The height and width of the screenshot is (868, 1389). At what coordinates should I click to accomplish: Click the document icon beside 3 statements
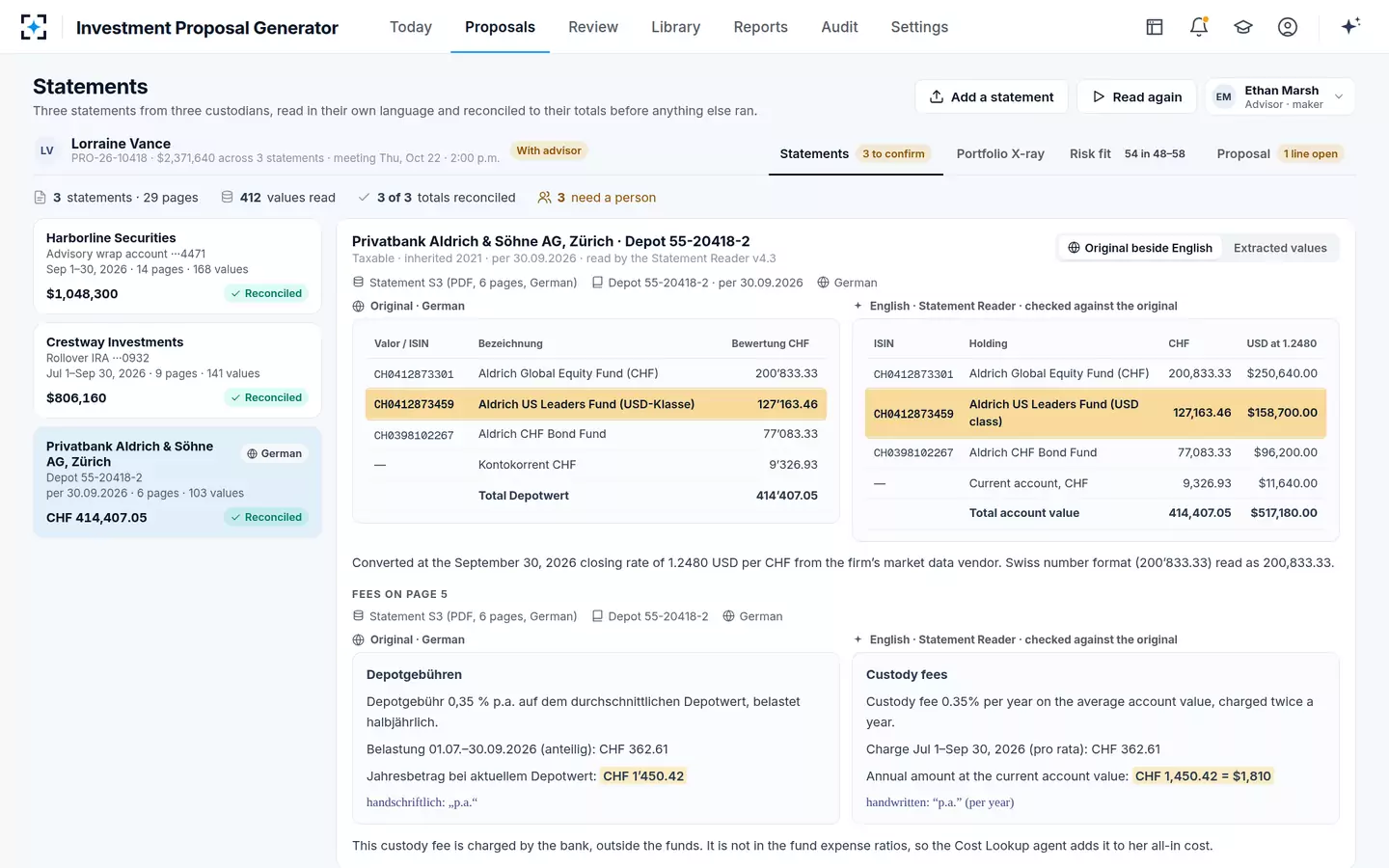coord(40,198)
